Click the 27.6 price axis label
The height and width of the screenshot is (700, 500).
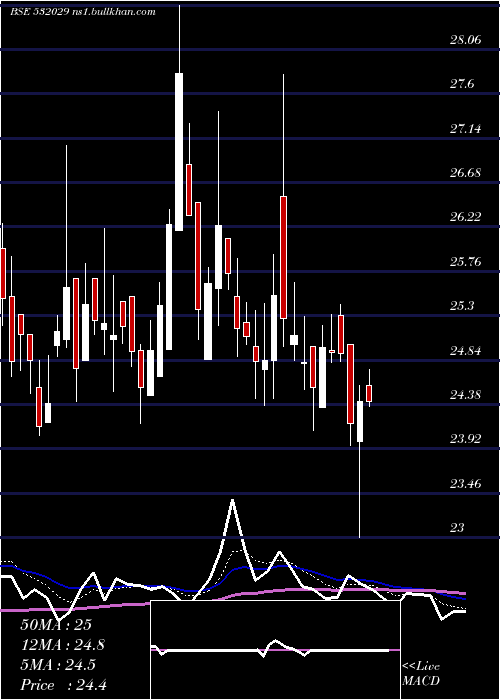tap(462, 84)
